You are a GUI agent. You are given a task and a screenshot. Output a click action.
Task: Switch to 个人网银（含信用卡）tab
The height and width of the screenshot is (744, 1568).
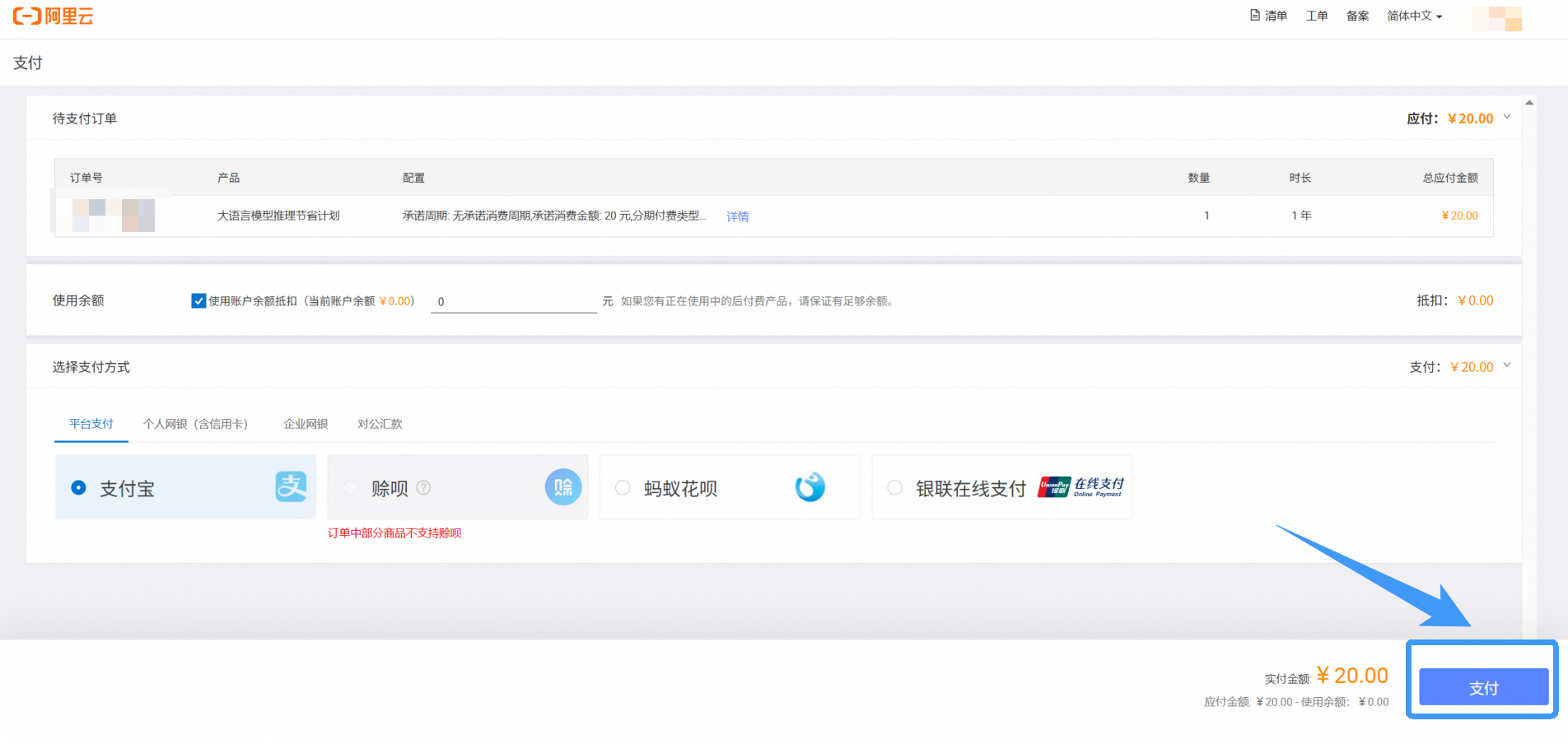click(x=195, y=424)
